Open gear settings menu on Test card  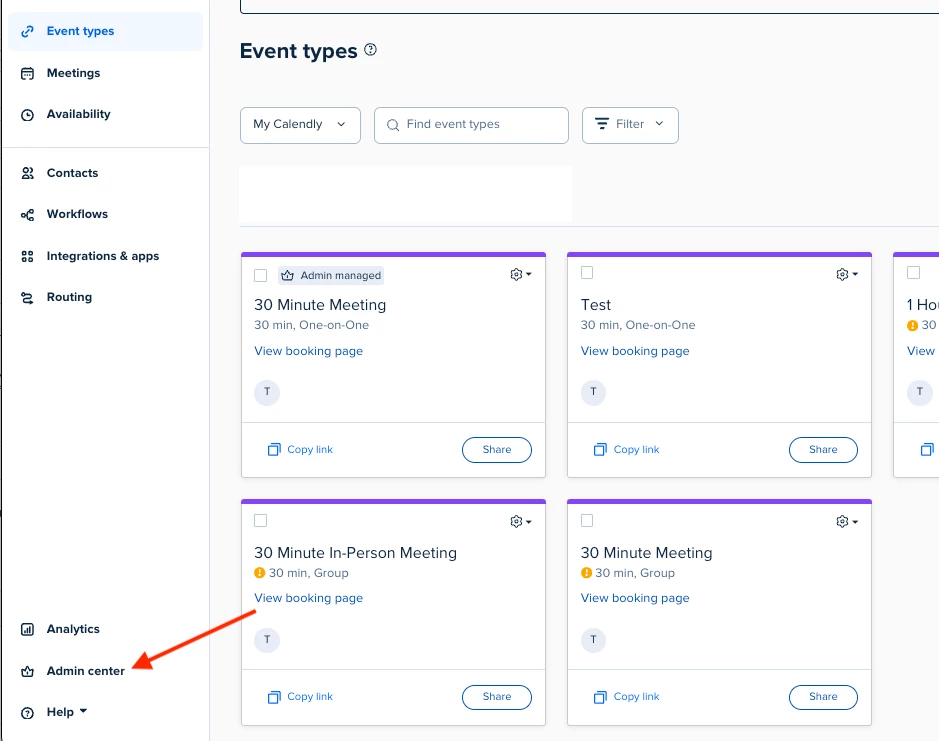(x=847, y=274)
